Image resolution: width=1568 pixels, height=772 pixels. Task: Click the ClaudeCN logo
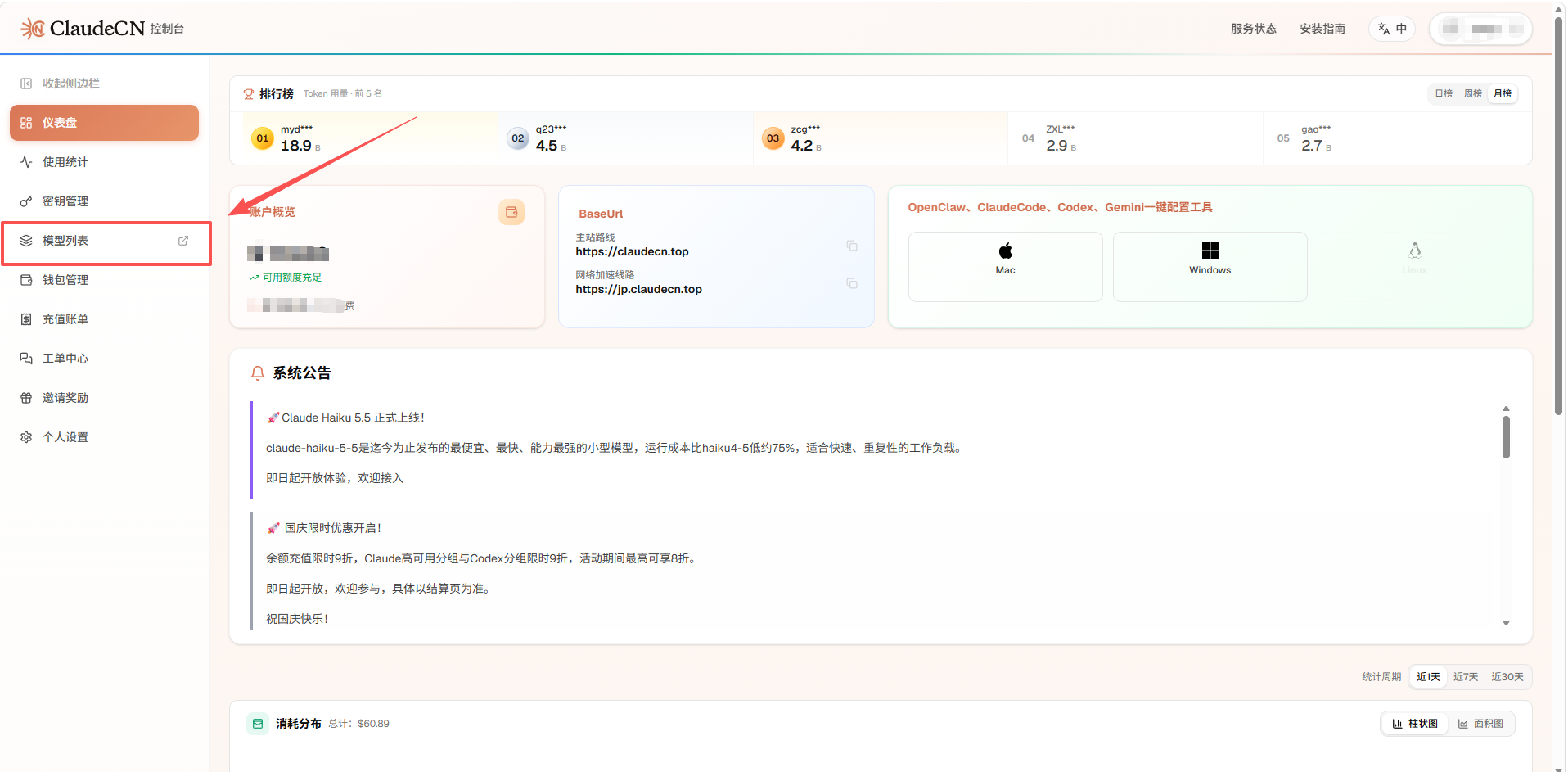[82, 29]
